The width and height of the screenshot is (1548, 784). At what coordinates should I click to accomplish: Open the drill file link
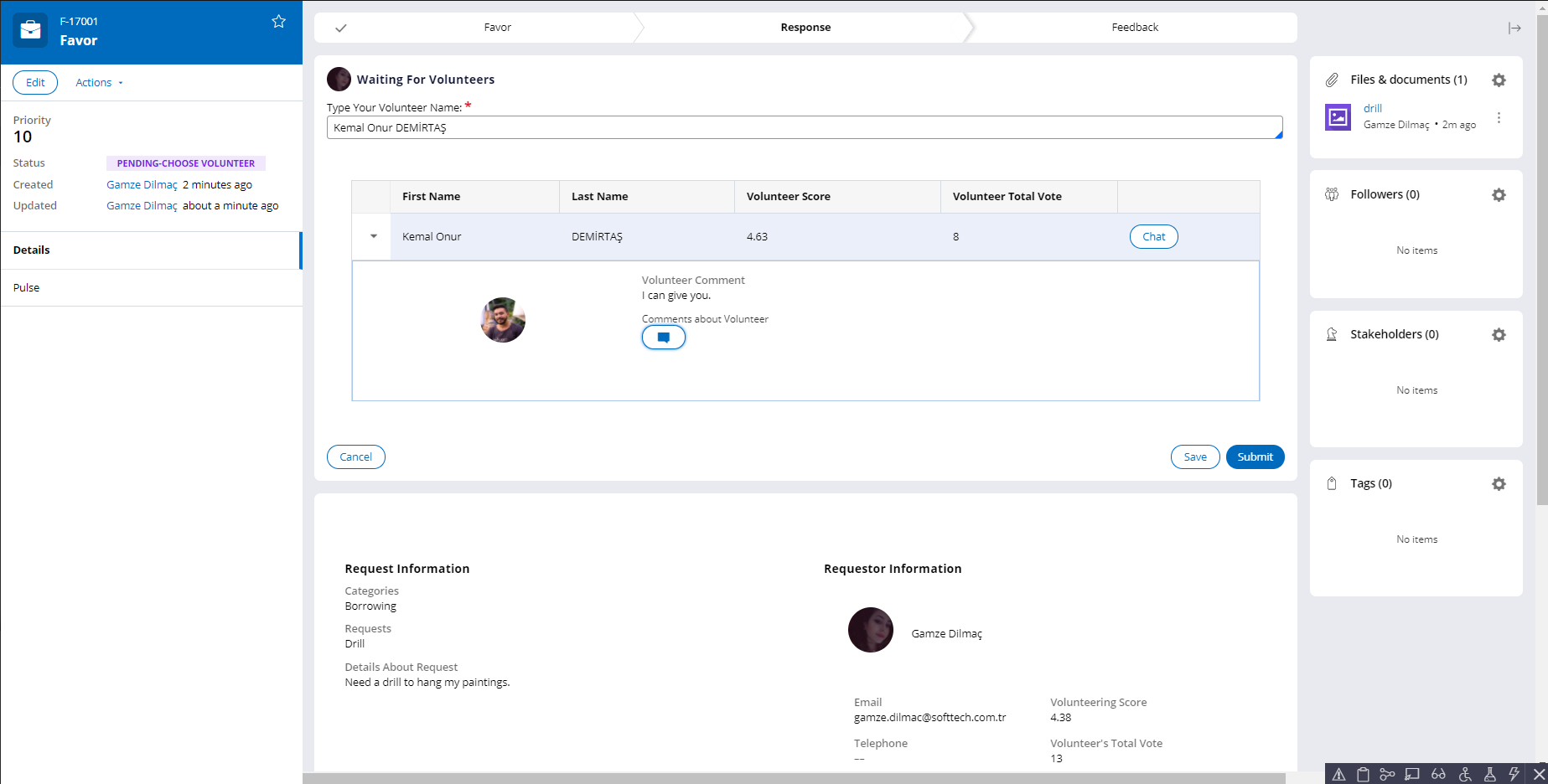point(1373,109)
